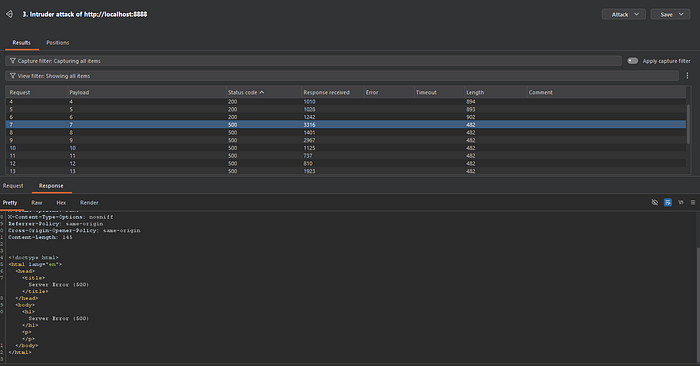Click the Status code sort arrow
Viewport: 700px width, 366px height.
(x=262, y=92)
